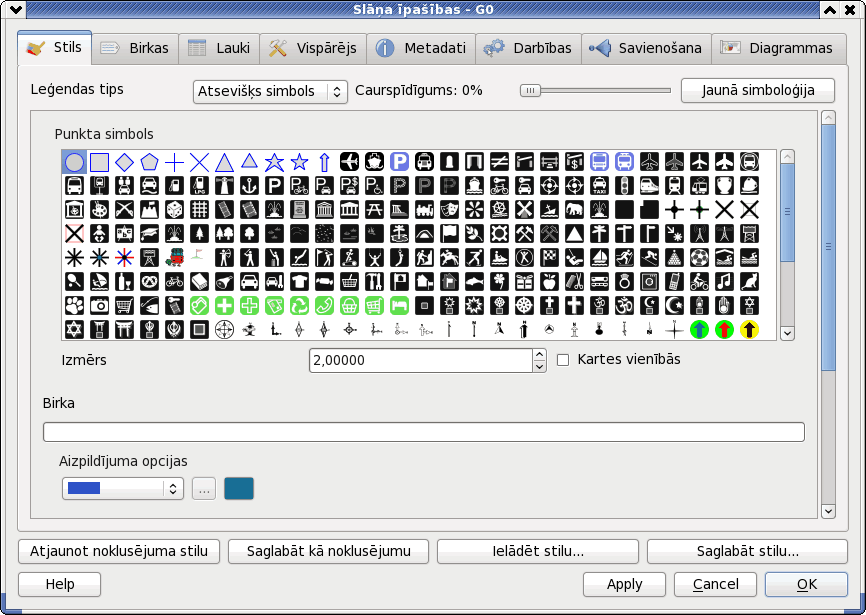Pick the windmill symbol
The image size is (866, 615).
tap(524, 210)
